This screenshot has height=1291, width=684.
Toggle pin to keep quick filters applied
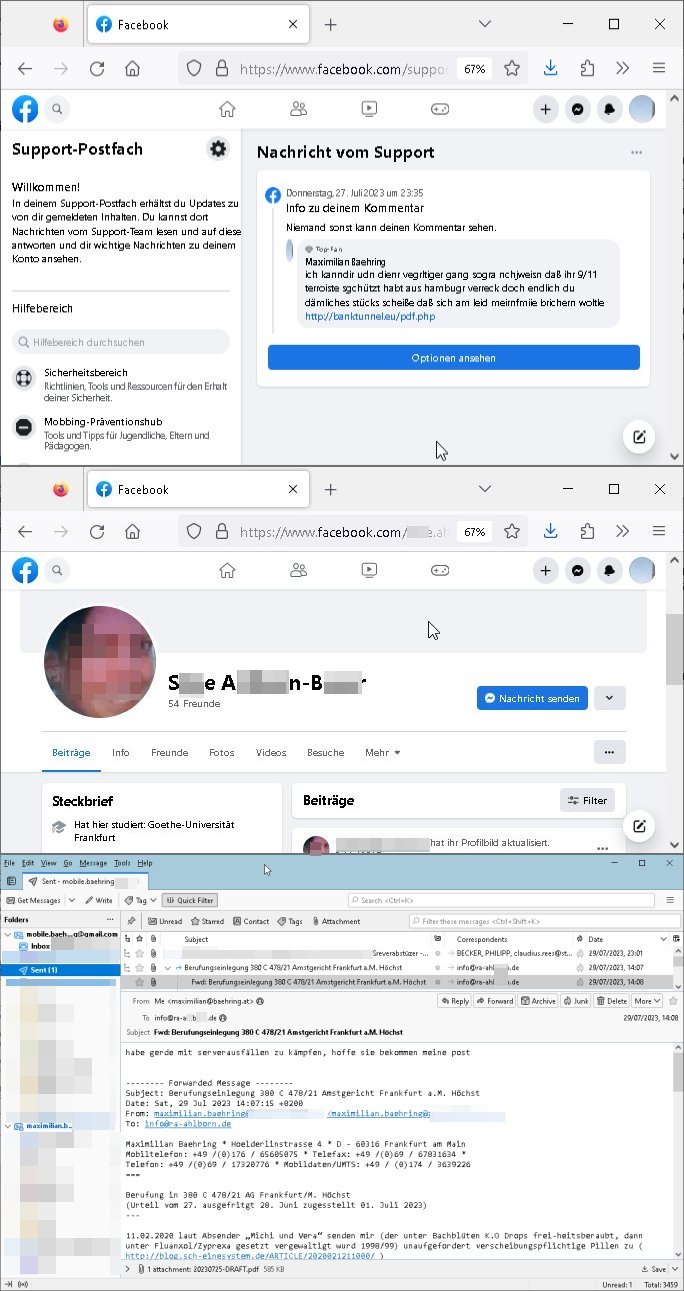click(132, 921)
